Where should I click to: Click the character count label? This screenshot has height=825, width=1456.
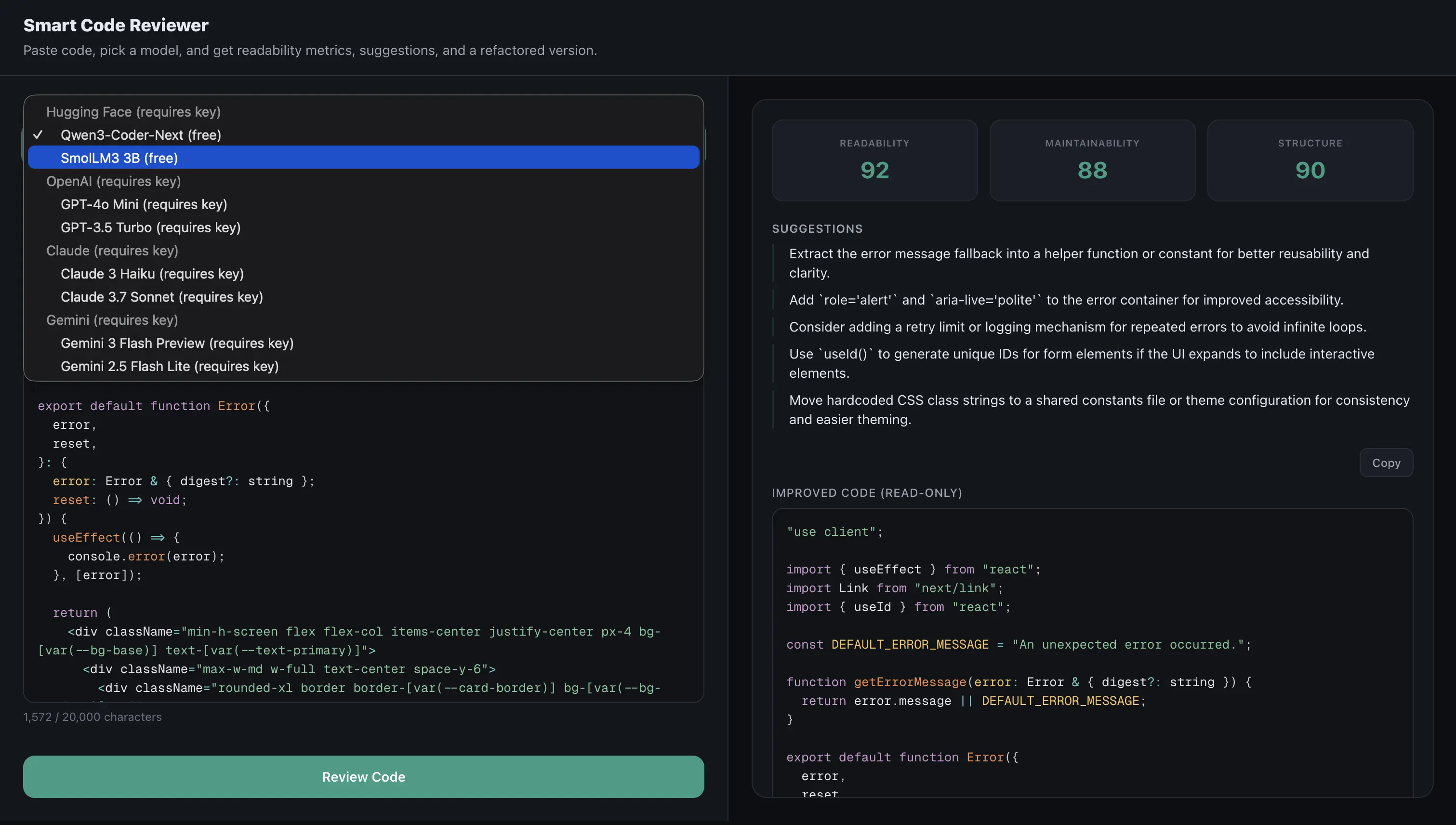click(x=93, y=718)
